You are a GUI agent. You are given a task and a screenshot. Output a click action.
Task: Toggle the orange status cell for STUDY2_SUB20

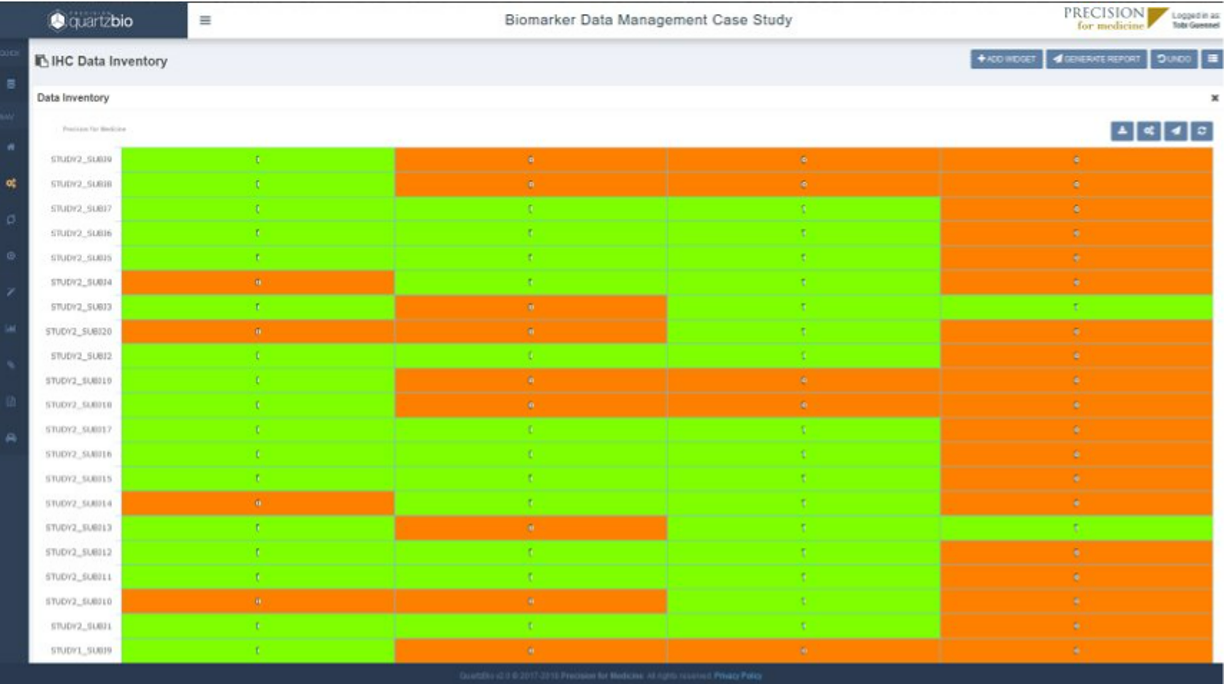256,332
